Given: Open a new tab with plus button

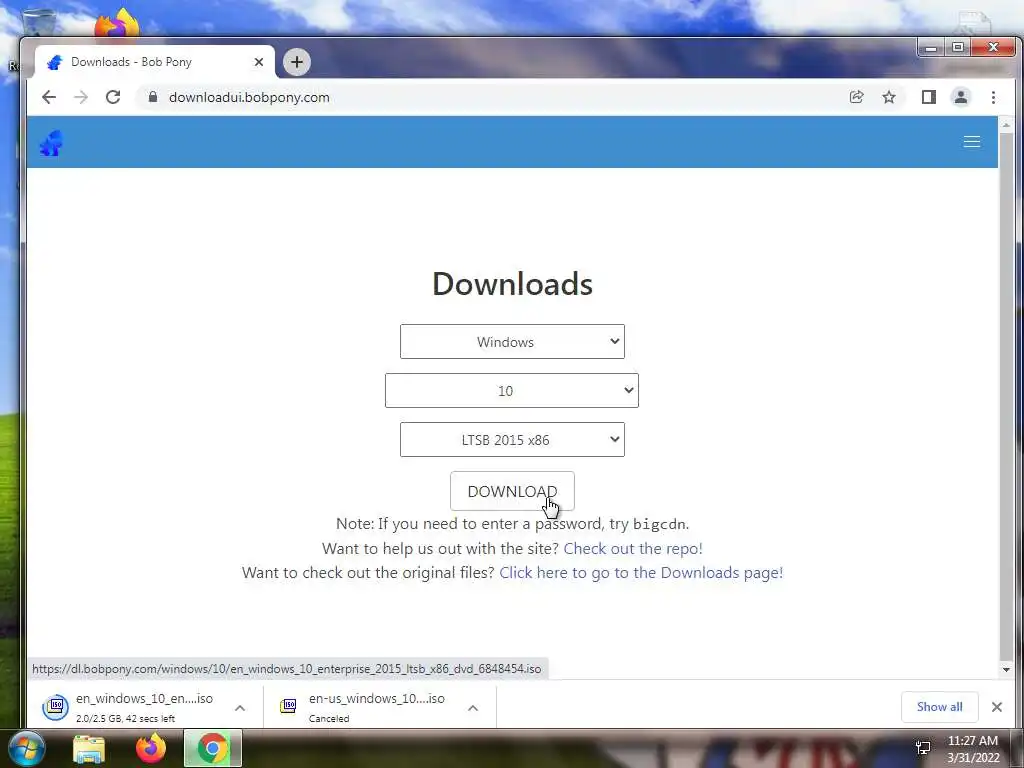Looking at the screenshot, I should 297,62.
